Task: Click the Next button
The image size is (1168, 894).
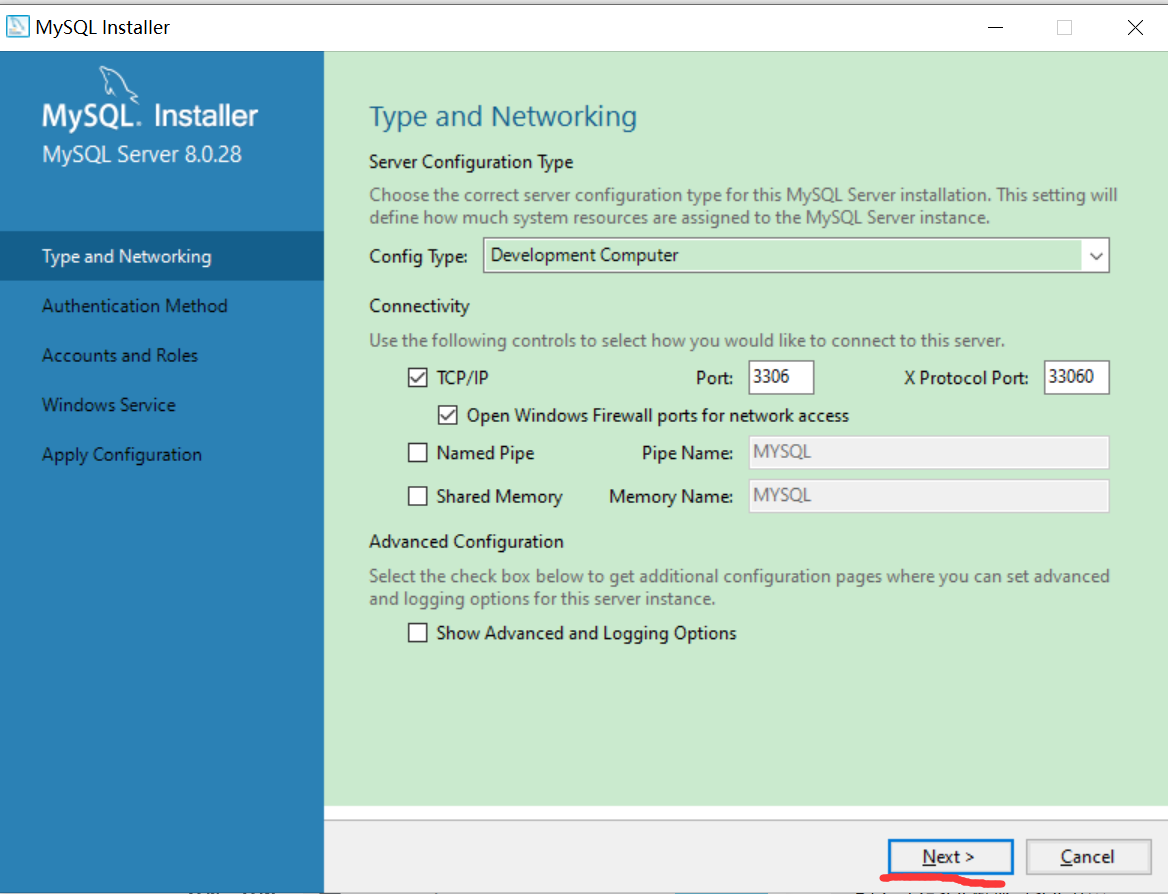Action: click(x=950, y=857)
